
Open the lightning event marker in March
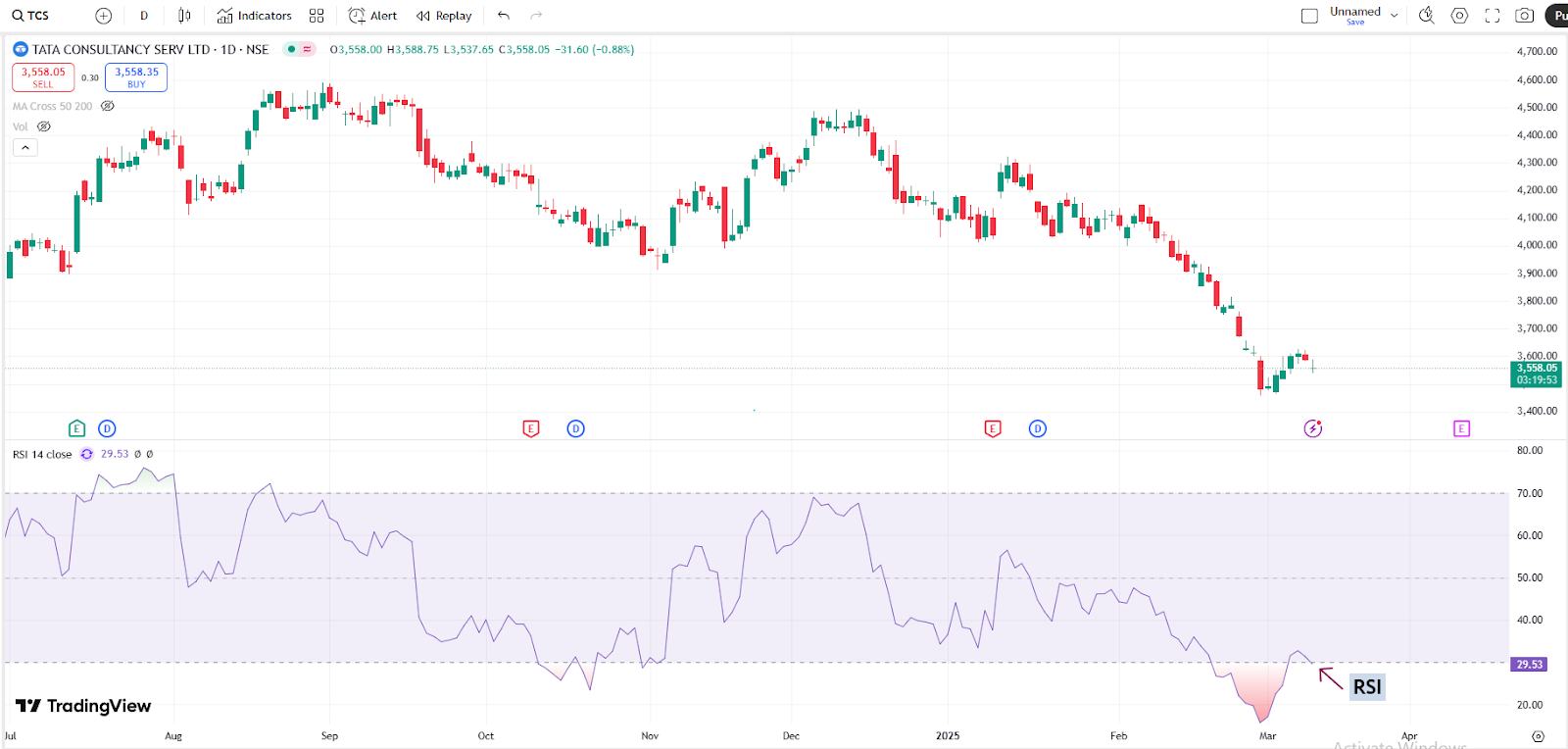(1313, 428)
